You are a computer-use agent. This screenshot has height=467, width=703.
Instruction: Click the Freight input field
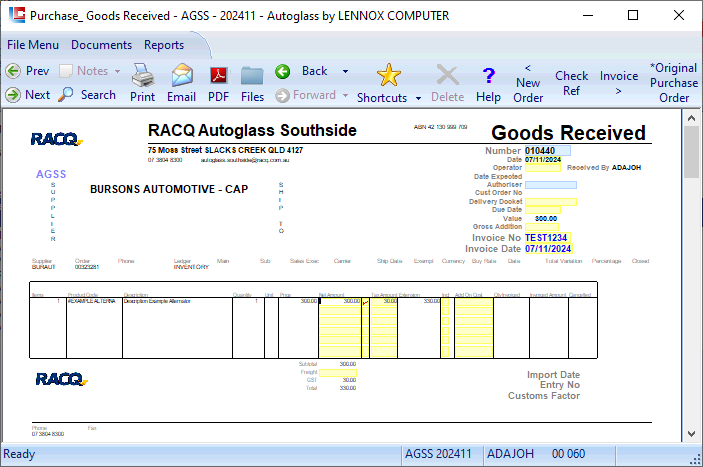coord(338,372)
